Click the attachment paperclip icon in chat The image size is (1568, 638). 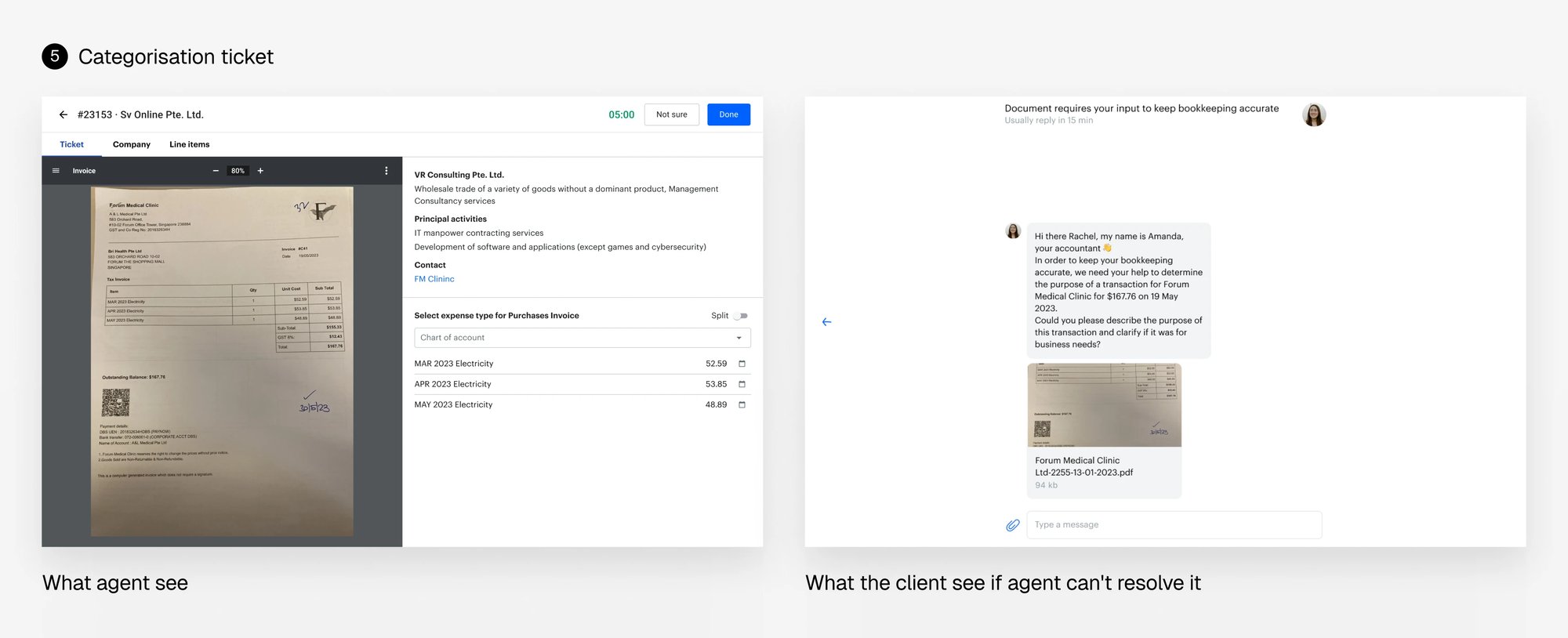[x=1013, y=525]
